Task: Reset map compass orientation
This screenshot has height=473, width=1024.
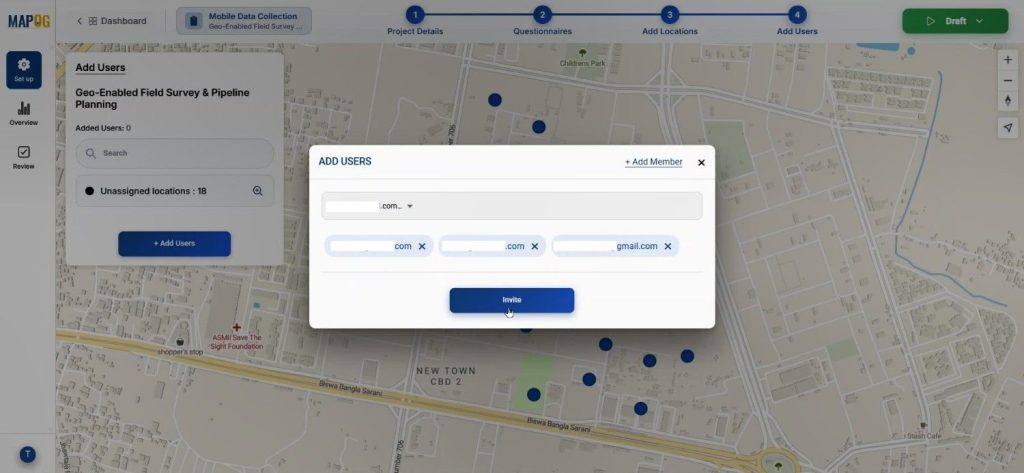Action: click(x=1008, y=101)
